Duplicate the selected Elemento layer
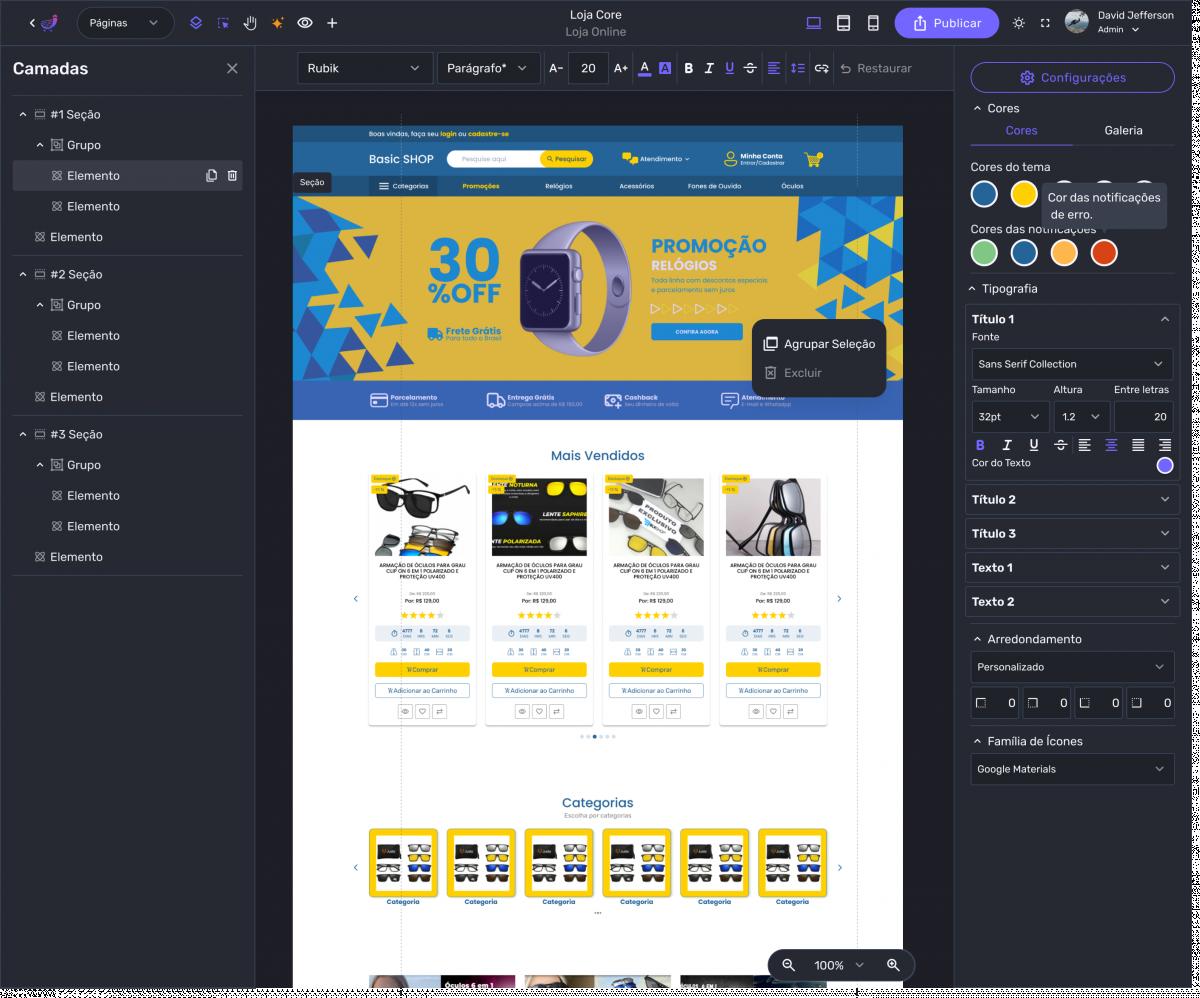Image resolution: width=1200 pixels, height=998 pixels. [211, 176]
